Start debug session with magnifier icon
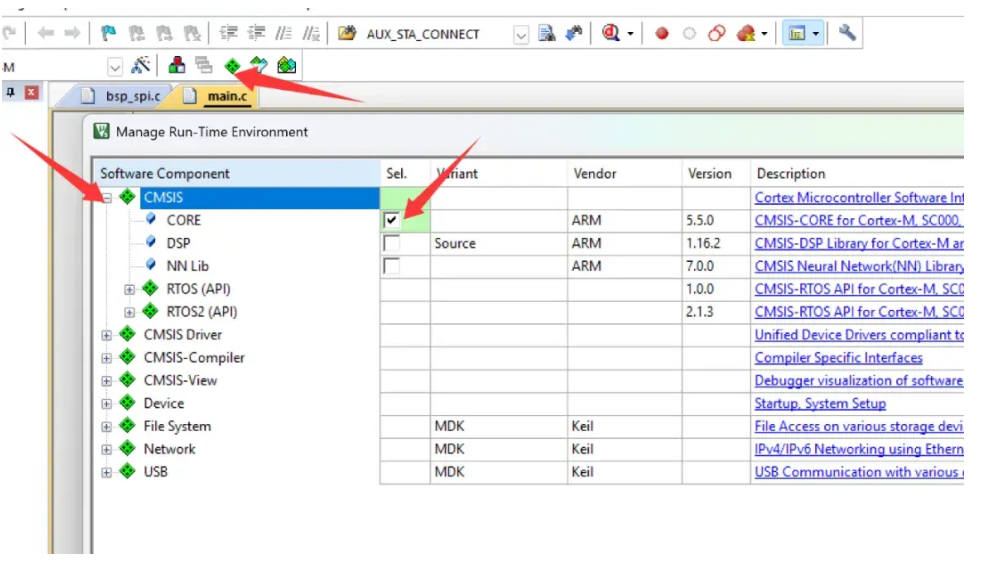The image size is (982, 568). pyautogui.click(x=611, y=34)
